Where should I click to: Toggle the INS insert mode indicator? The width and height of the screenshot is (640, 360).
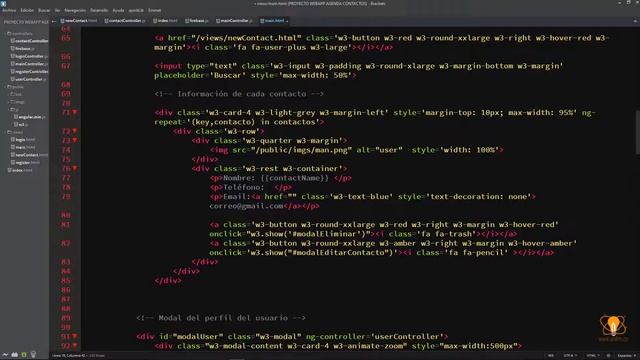click(551, 356)
